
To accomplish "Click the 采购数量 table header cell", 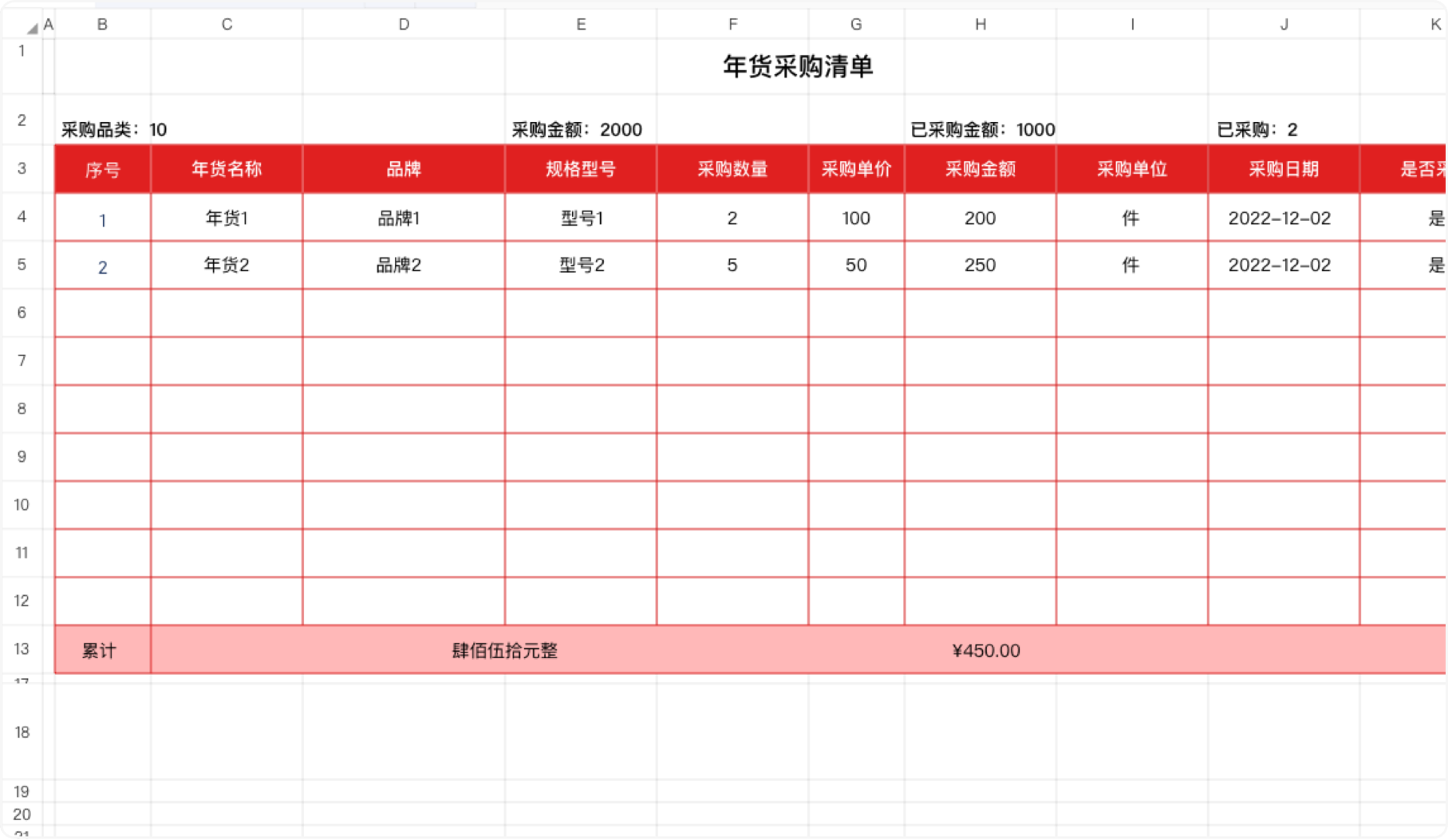I will point(732,169).
